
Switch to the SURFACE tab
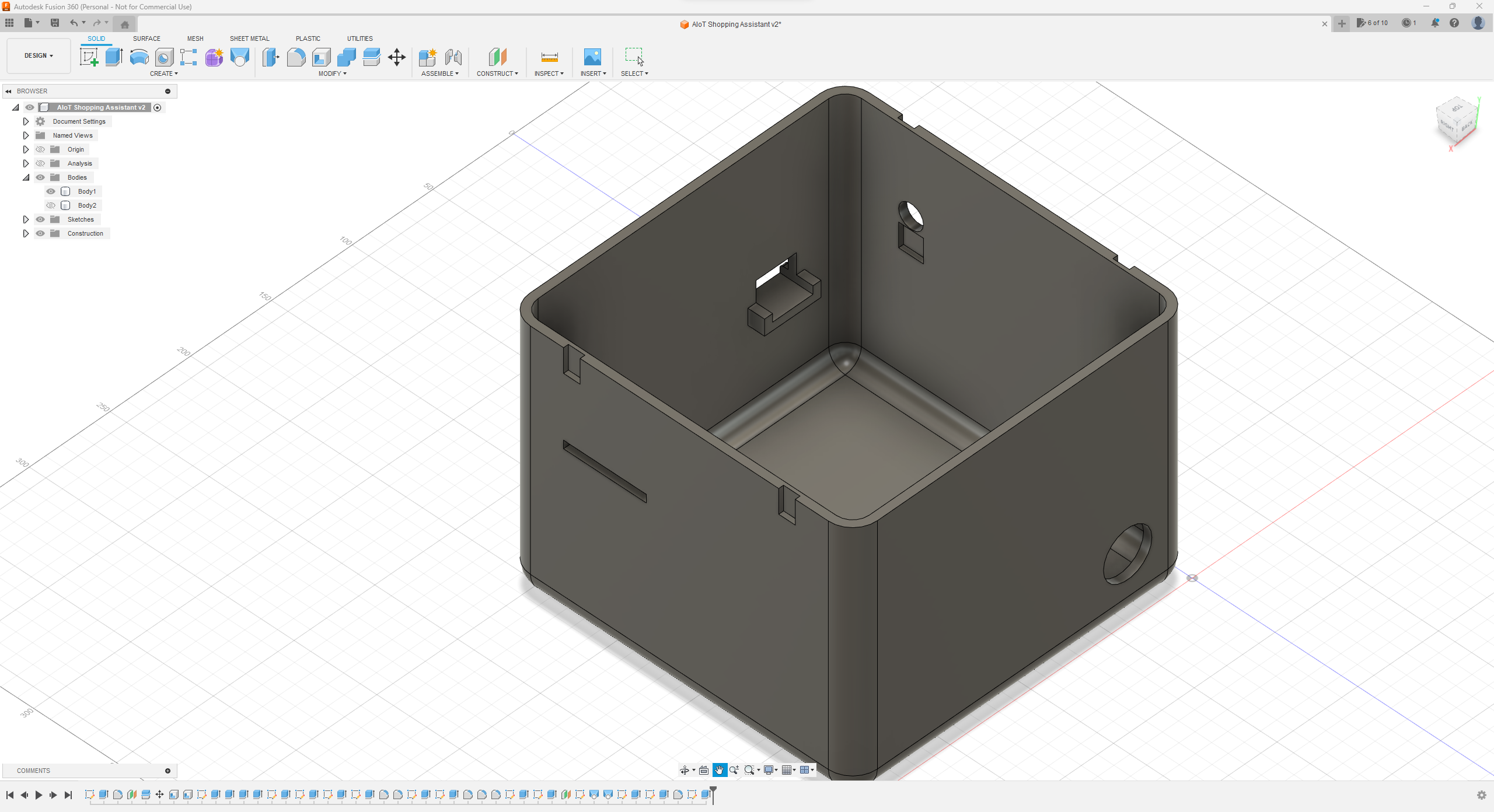146,38
